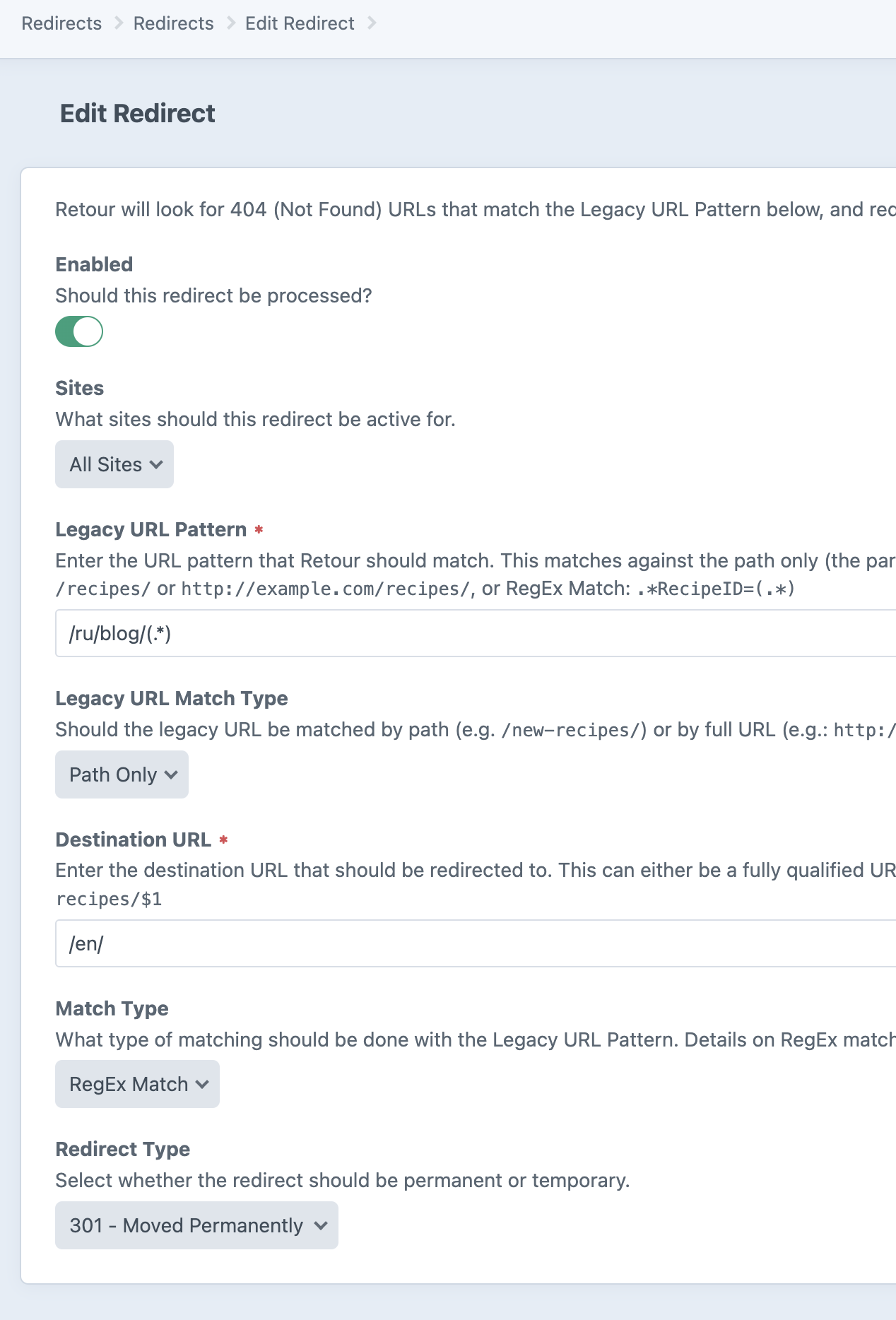
Task: Enable the redirect with the Enabled switch
Action: [79, 331]
